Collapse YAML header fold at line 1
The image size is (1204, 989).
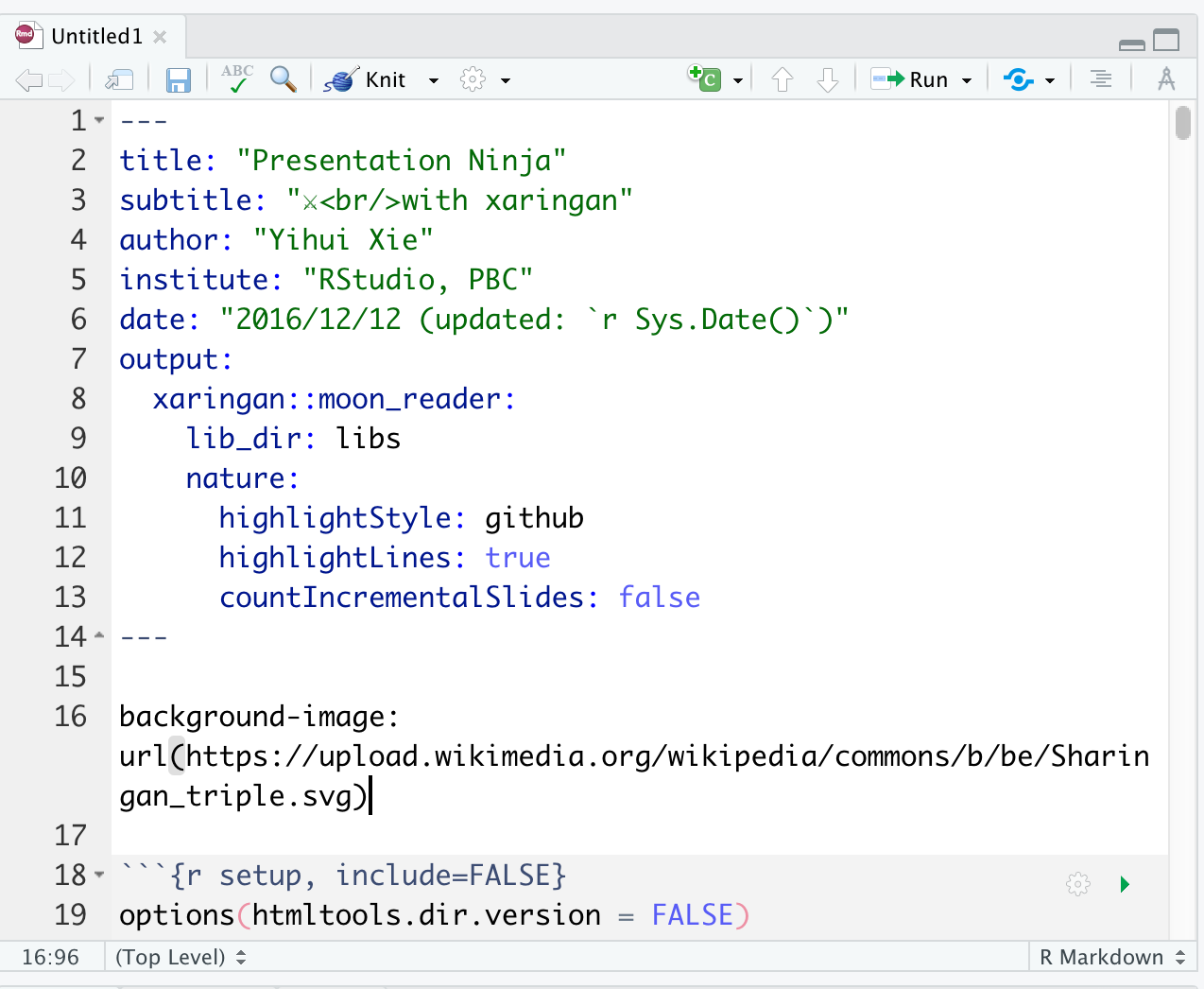[99, 121]
